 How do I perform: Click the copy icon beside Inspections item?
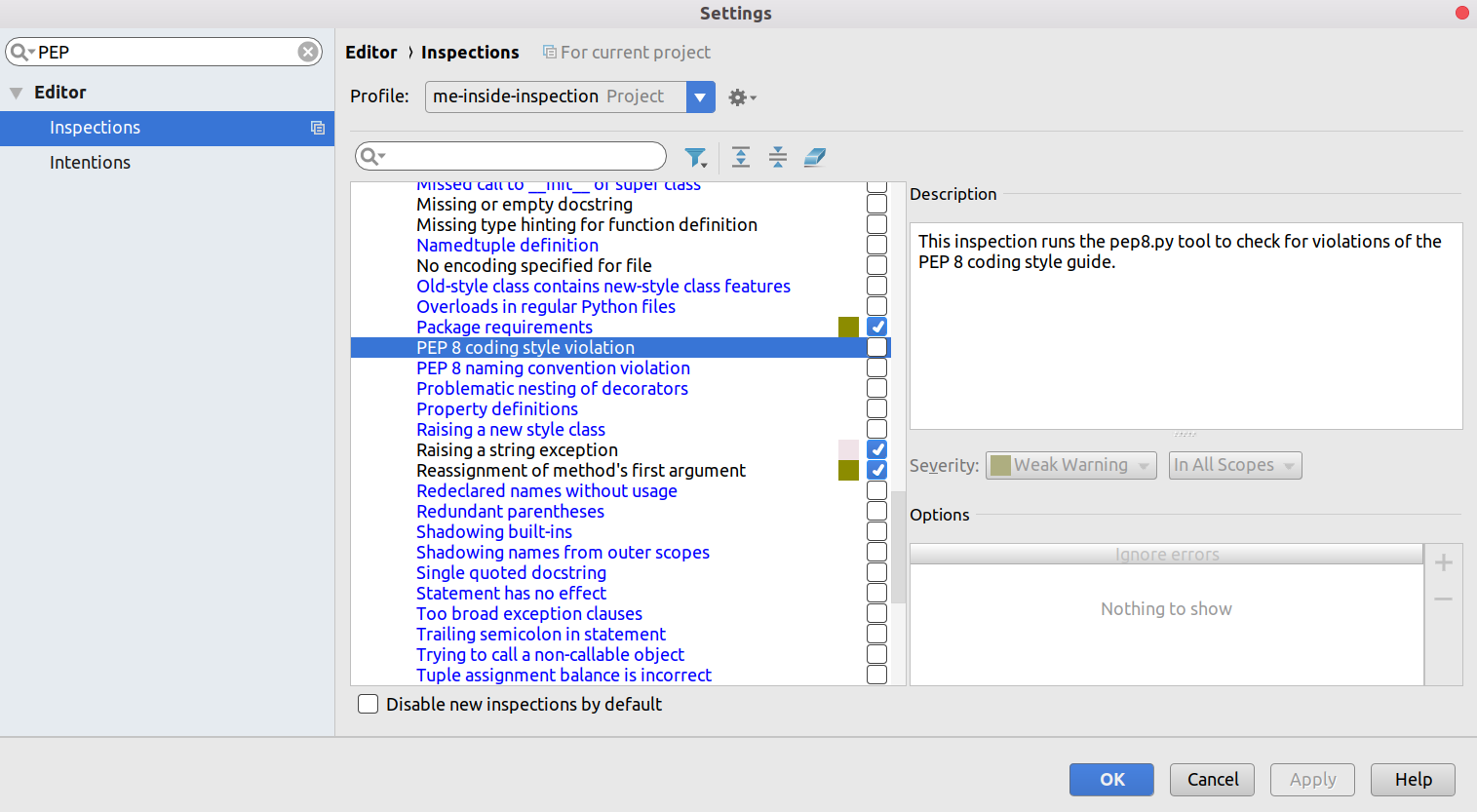(x=318, y=128)
